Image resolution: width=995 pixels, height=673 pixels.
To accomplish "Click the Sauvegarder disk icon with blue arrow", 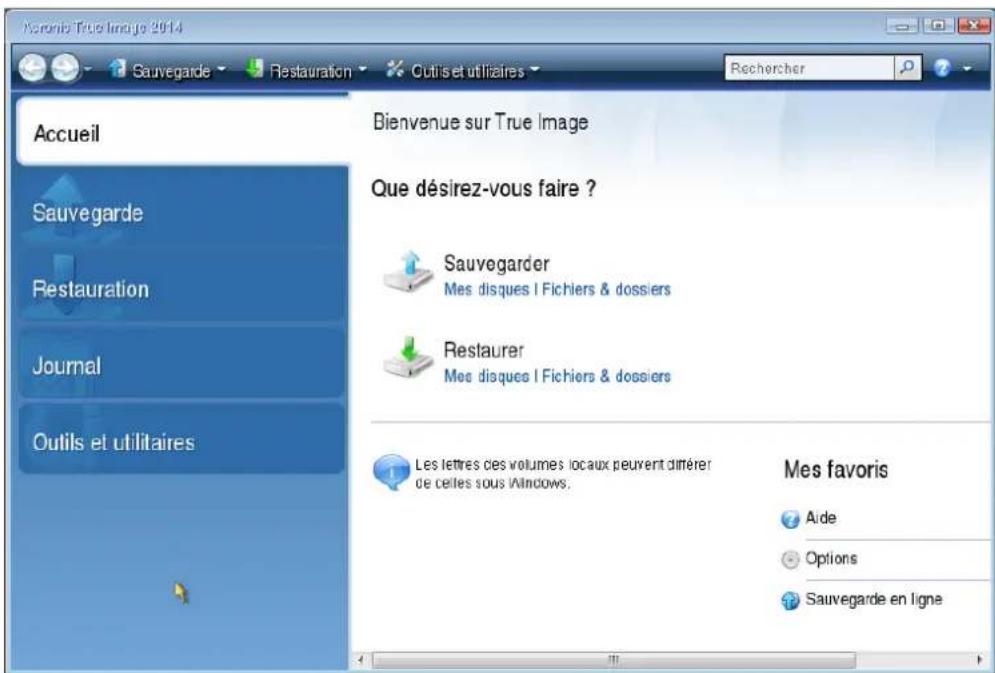I will tap(408, 272).
